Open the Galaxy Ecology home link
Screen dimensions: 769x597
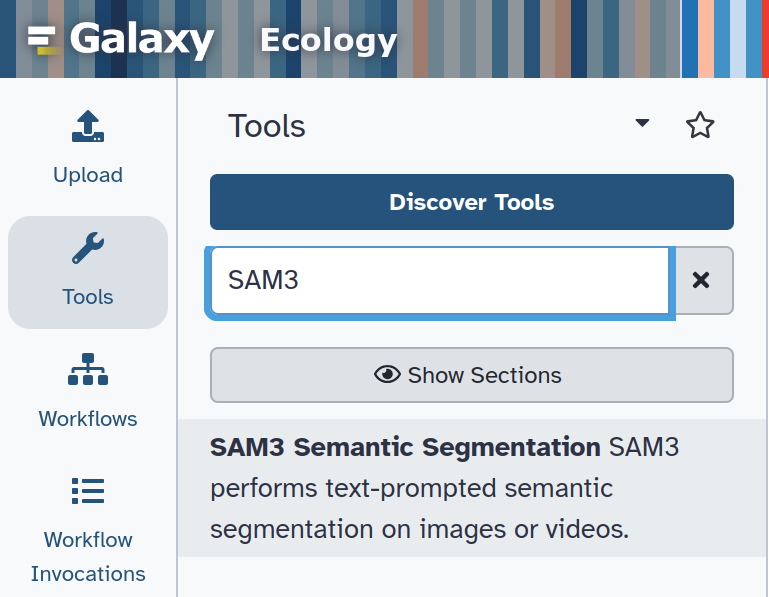coord(212,39)
